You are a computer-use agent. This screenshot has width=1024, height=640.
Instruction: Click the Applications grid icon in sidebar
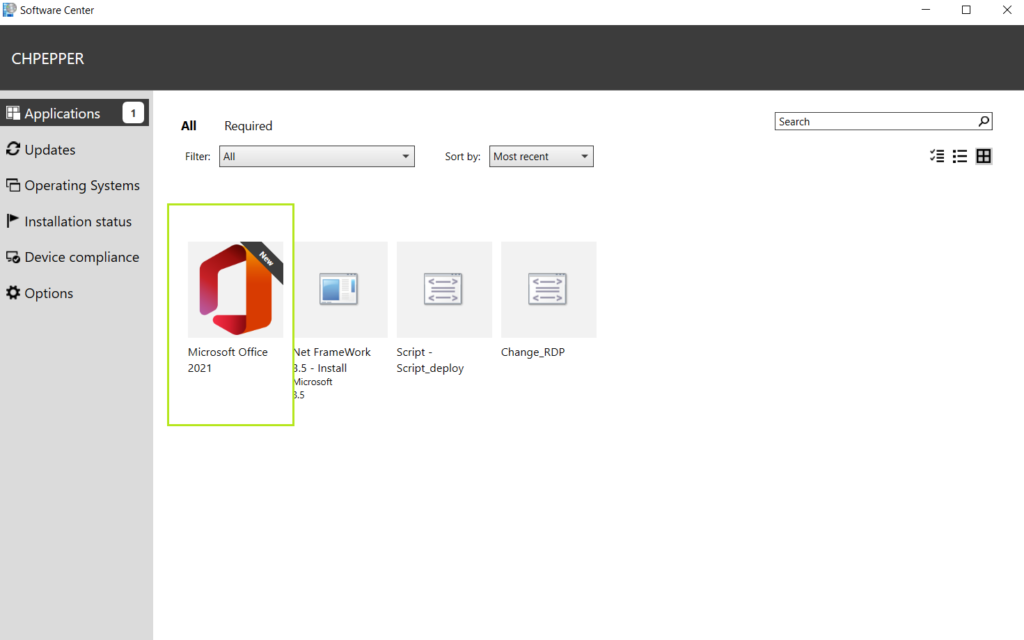click(13, 113)
